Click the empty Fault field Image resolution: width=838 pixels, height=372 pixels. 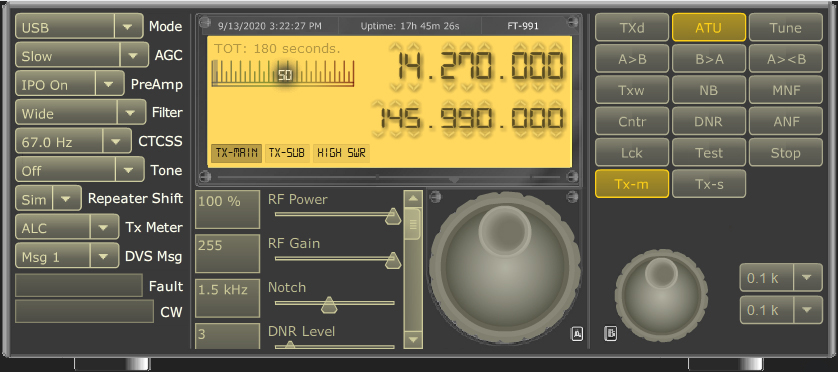[x=79, y=285]
